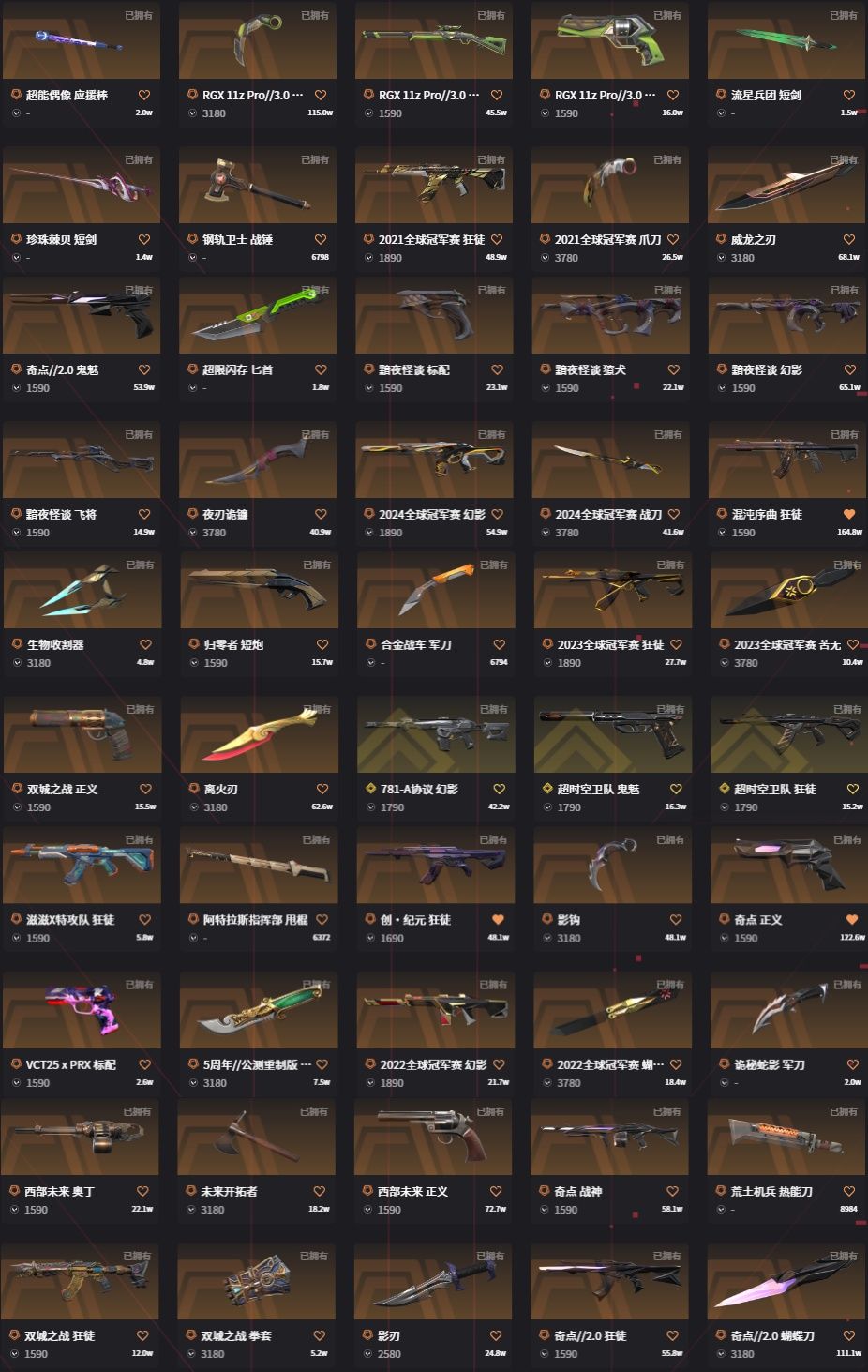The height and width of the screenshot is (1372, 868).
Task: Click the tier icon next to 超时空卫队 鬼魅
Action: [x=547, y=789]
